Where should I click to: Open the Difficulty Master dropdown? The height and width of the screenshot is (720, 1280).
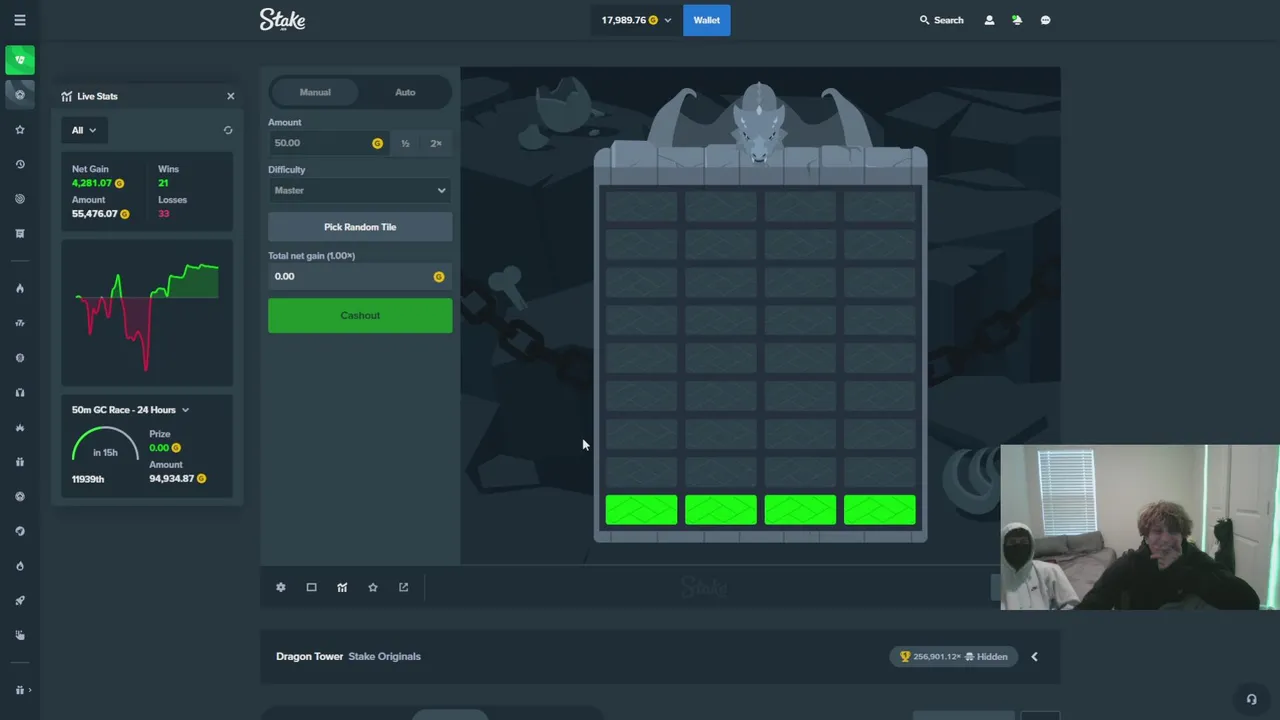pos(360,190)
